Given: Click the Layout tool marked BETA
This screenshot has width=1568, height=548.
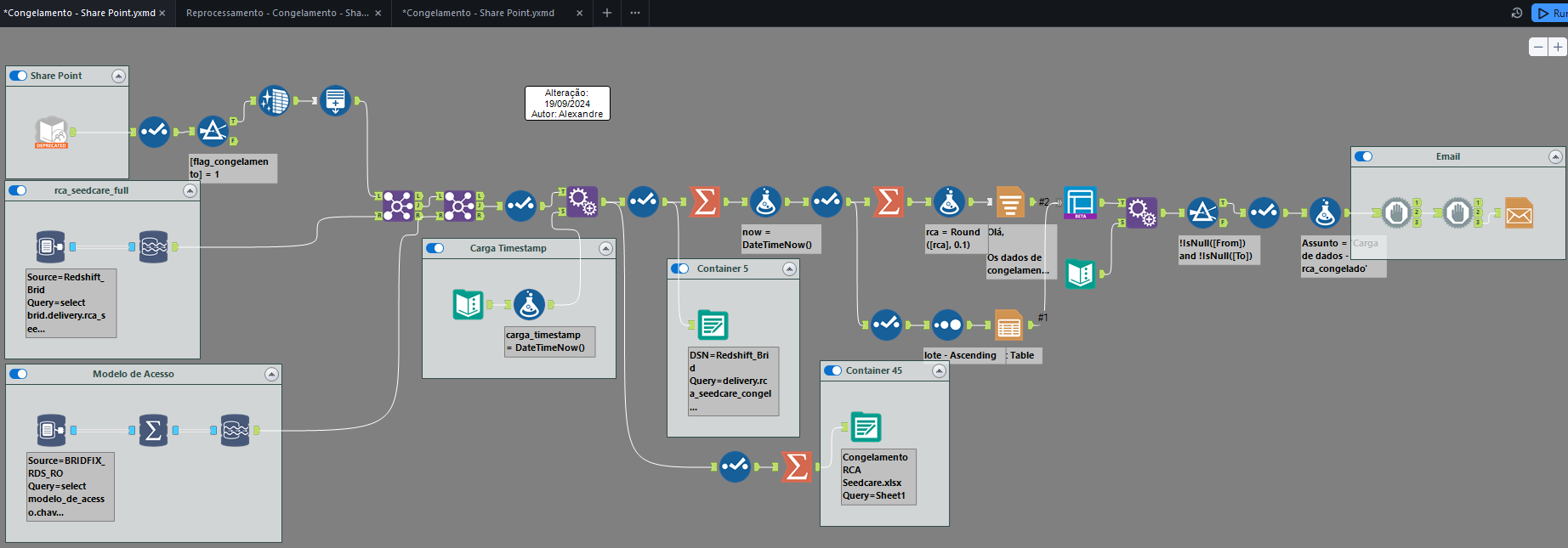Looking at the screenshot, I should pyautogui.click(x=1080, y=203).
